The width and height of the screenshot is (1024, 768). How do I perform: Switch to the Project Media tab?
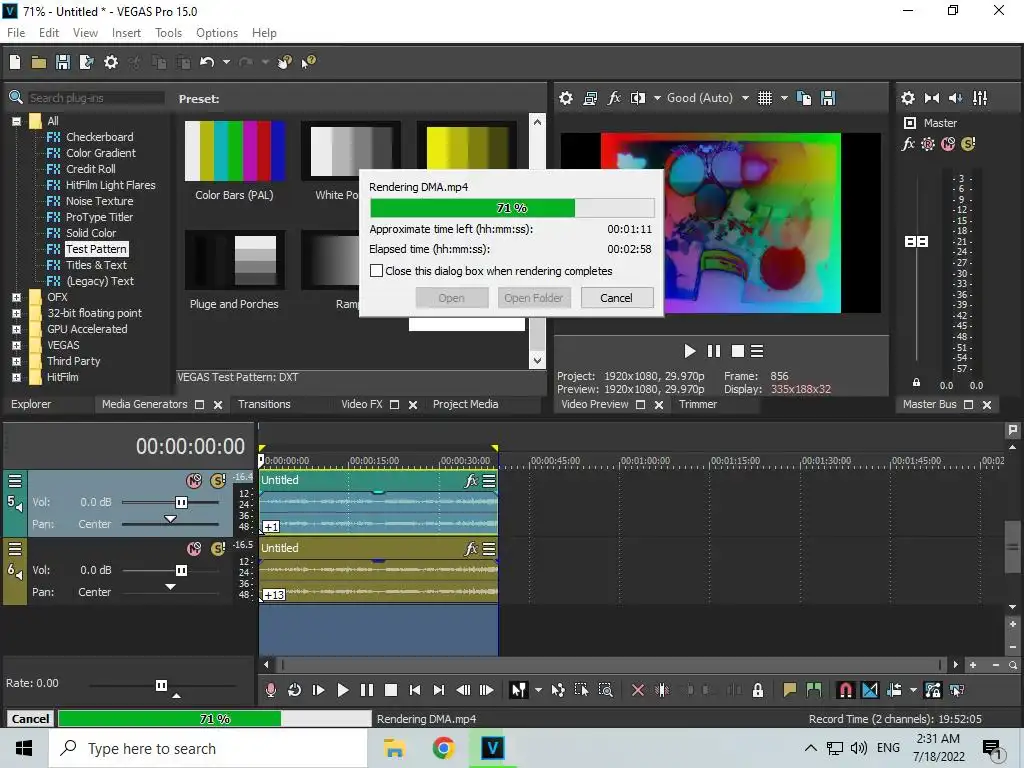coord(466,404)
